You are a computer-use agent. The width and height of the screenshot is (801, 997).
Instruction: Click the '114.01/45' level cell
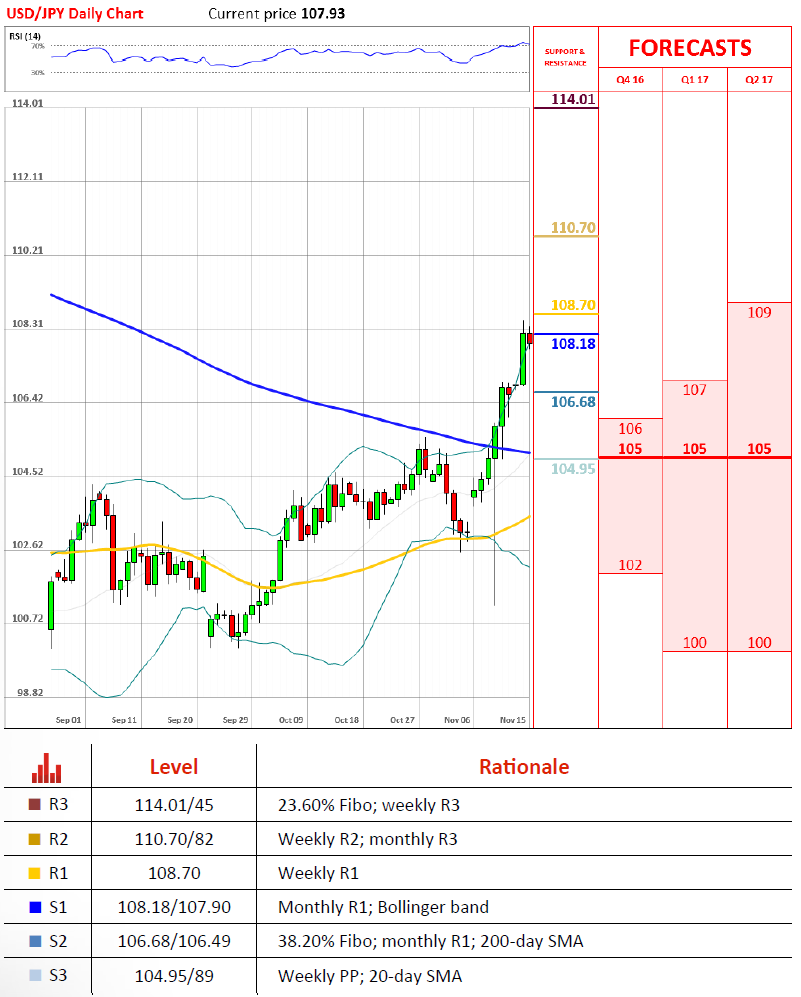pos(174,805)
